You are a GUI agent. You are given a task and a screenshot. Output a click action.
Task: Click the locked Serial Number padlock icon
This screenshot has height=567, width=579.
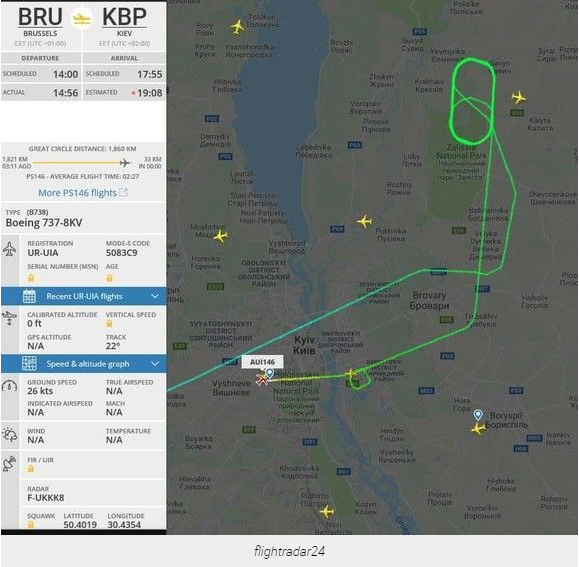[31, 278]
